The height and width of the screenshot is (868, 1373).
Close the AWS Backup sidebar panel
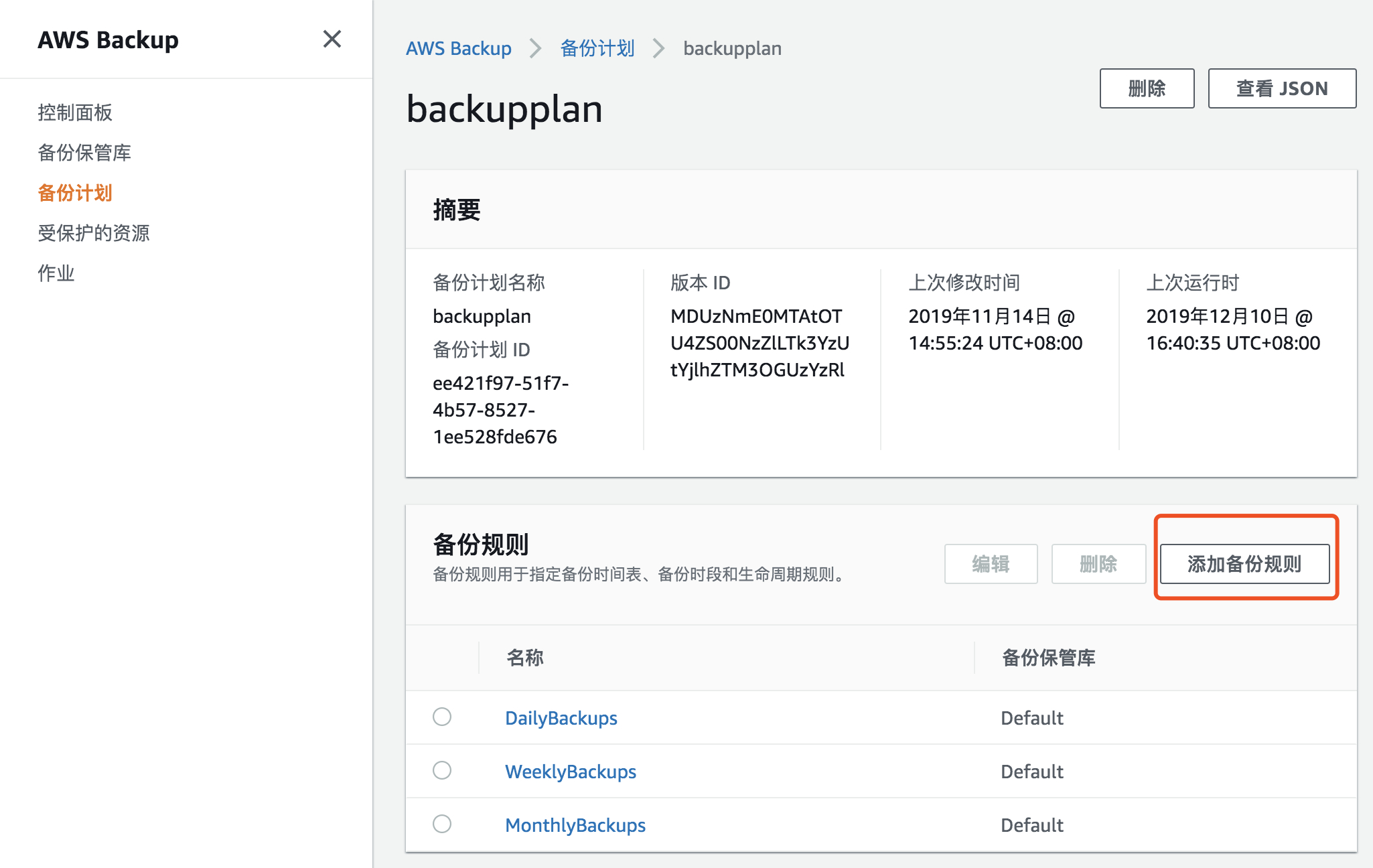(x=332, y=40)
